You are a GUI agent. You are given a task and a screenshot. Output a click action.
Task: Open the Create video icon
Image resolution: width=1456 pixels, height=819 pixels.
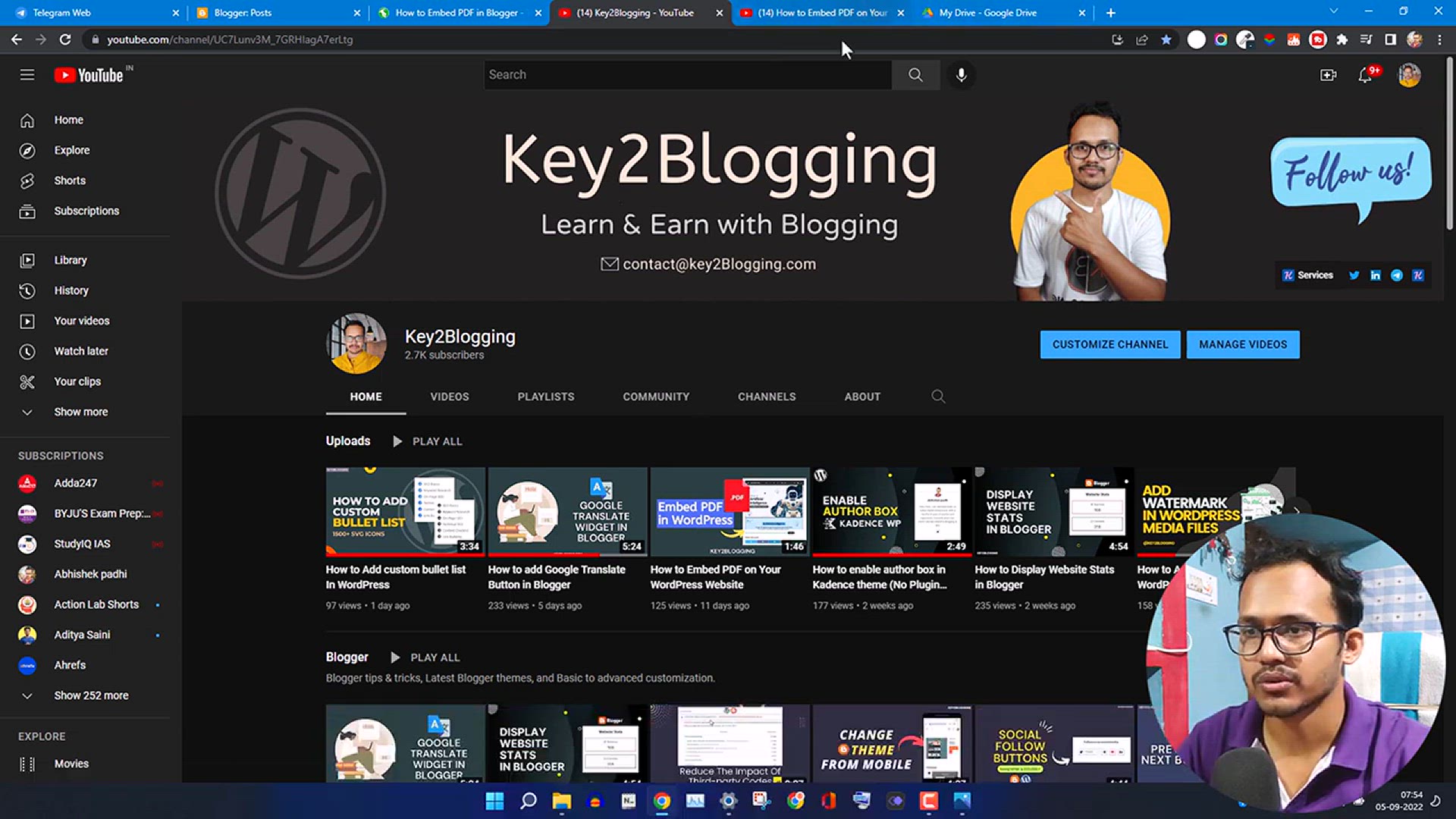[x=1328, y=74]
